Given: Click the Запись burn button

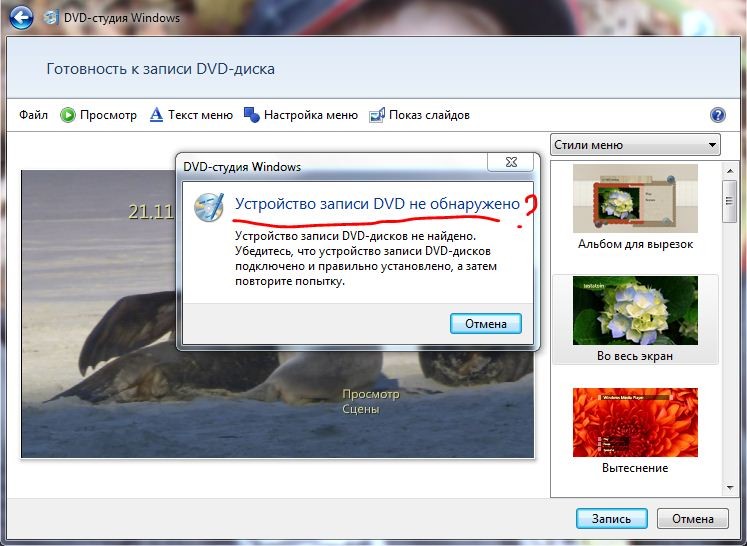Looking at the screenshot, I should coord(611,518).
